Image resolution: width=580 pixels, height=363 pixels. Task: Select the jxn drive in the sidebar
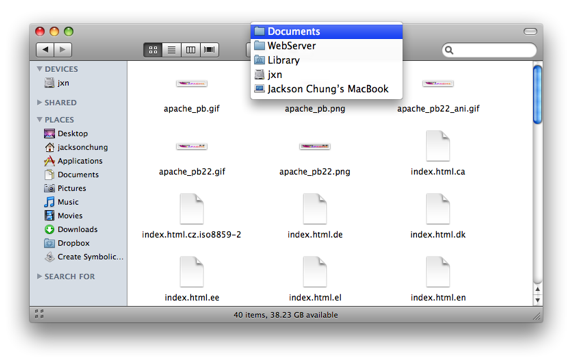point(57,83)
